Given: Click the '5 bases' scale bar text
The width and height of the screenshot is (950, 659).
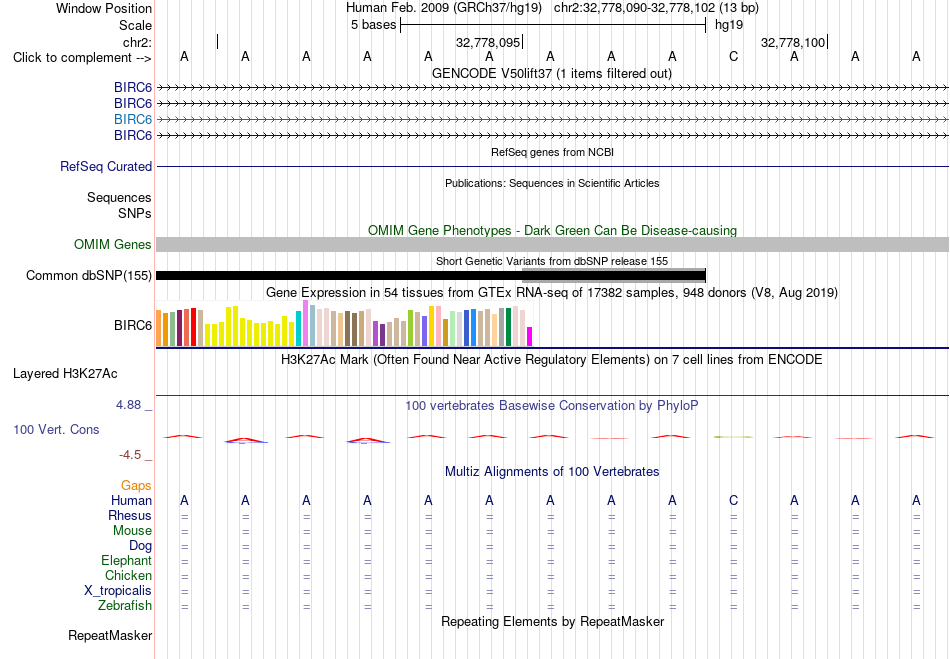Looking at the screenshot, I should (x=373, y=25).
